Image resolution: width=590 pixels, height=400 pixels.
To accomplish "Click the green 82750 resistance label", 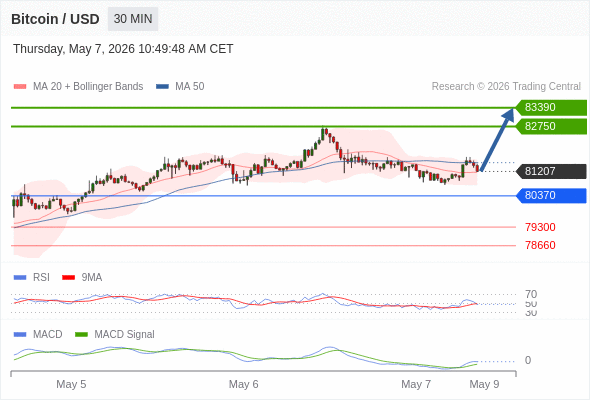I will point(551,126).
